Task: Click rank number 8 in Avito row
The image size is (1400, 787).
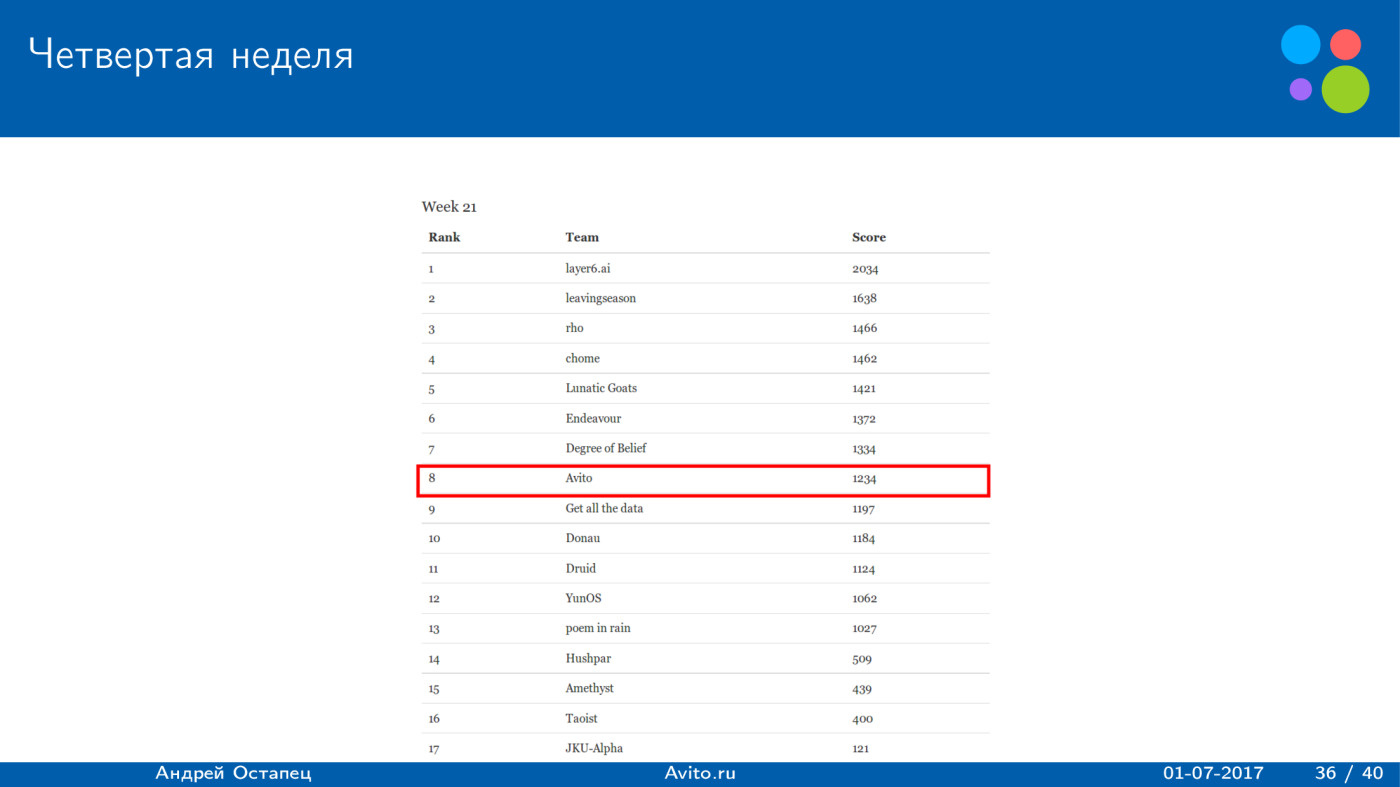Action: click(432, 478)
